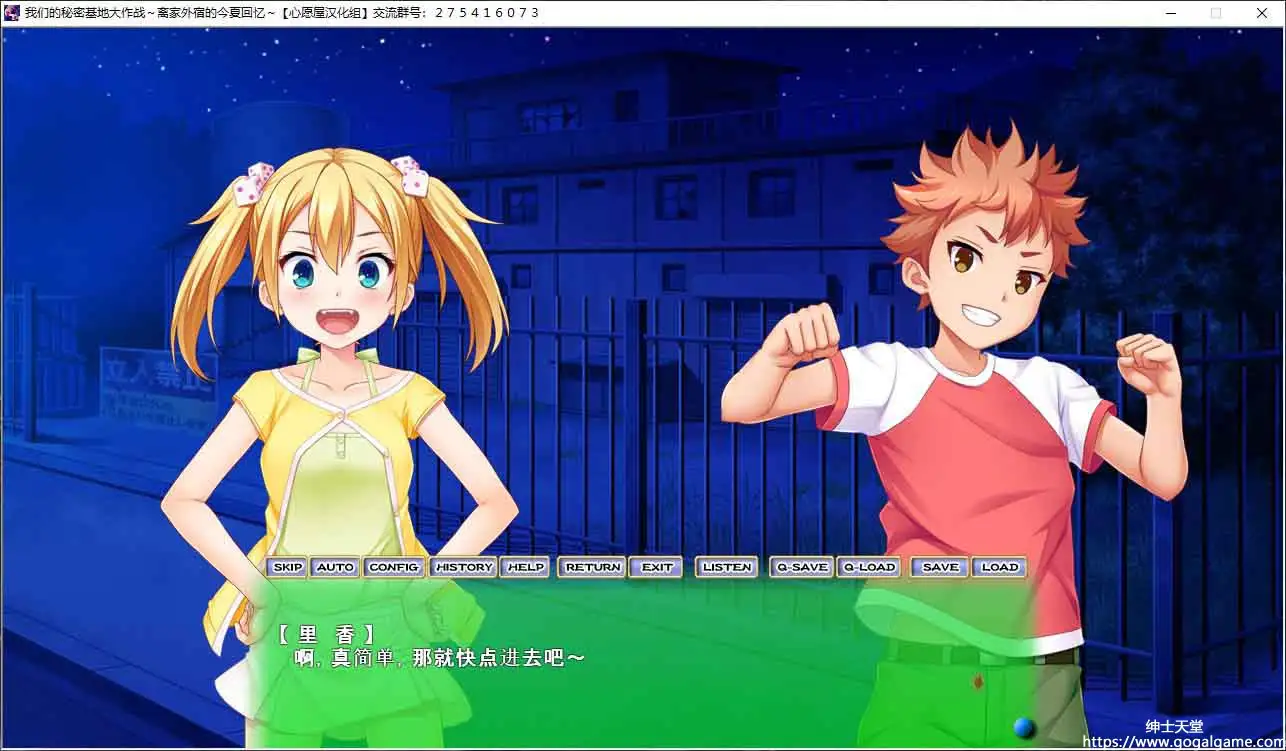The width and height of the screenshot is (1286, 751).
Task: Open the LOAD menu
Action: (x=999, y=567)
